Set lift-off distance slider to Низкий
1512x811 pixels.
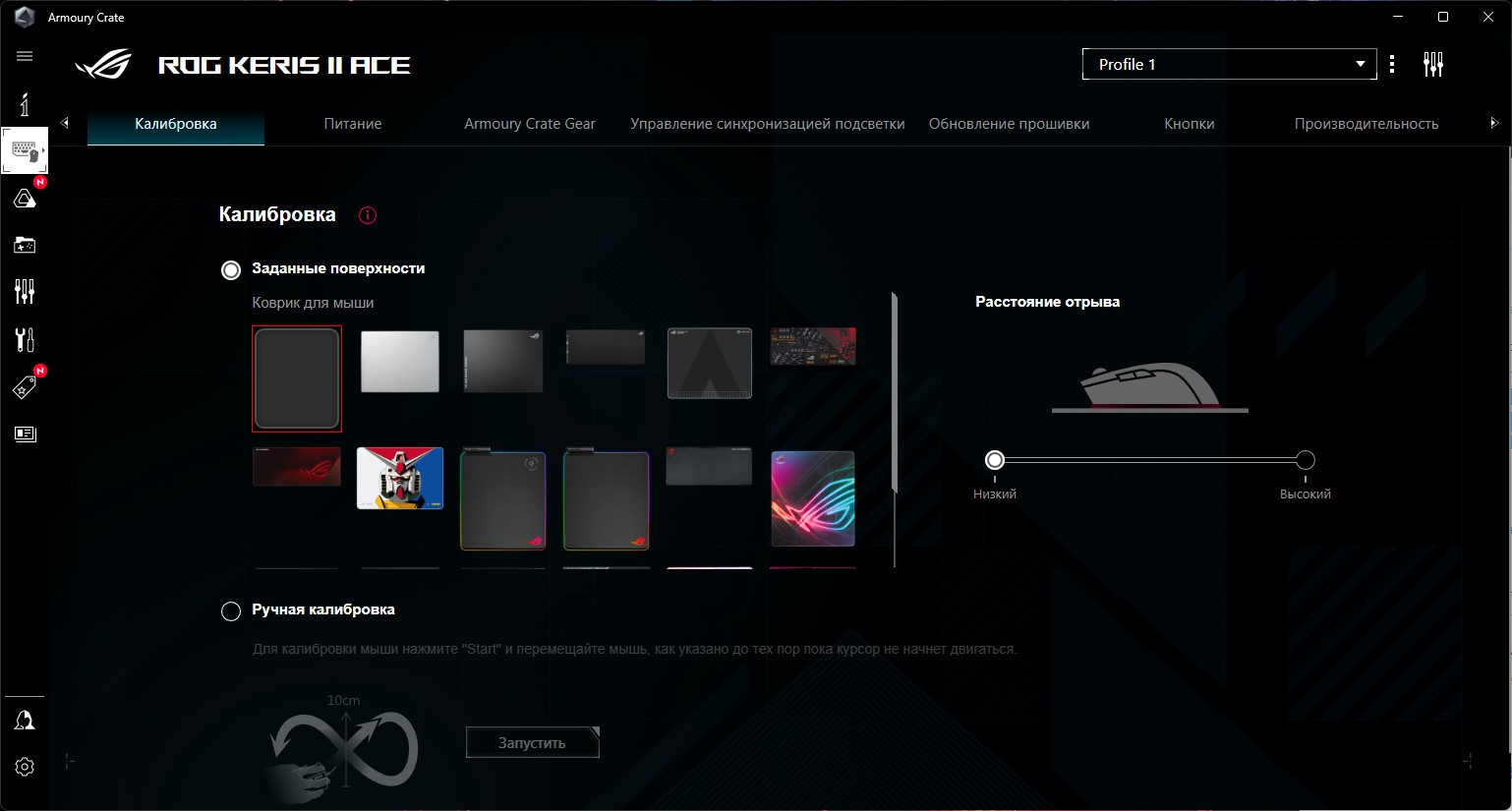click(995, 460)
